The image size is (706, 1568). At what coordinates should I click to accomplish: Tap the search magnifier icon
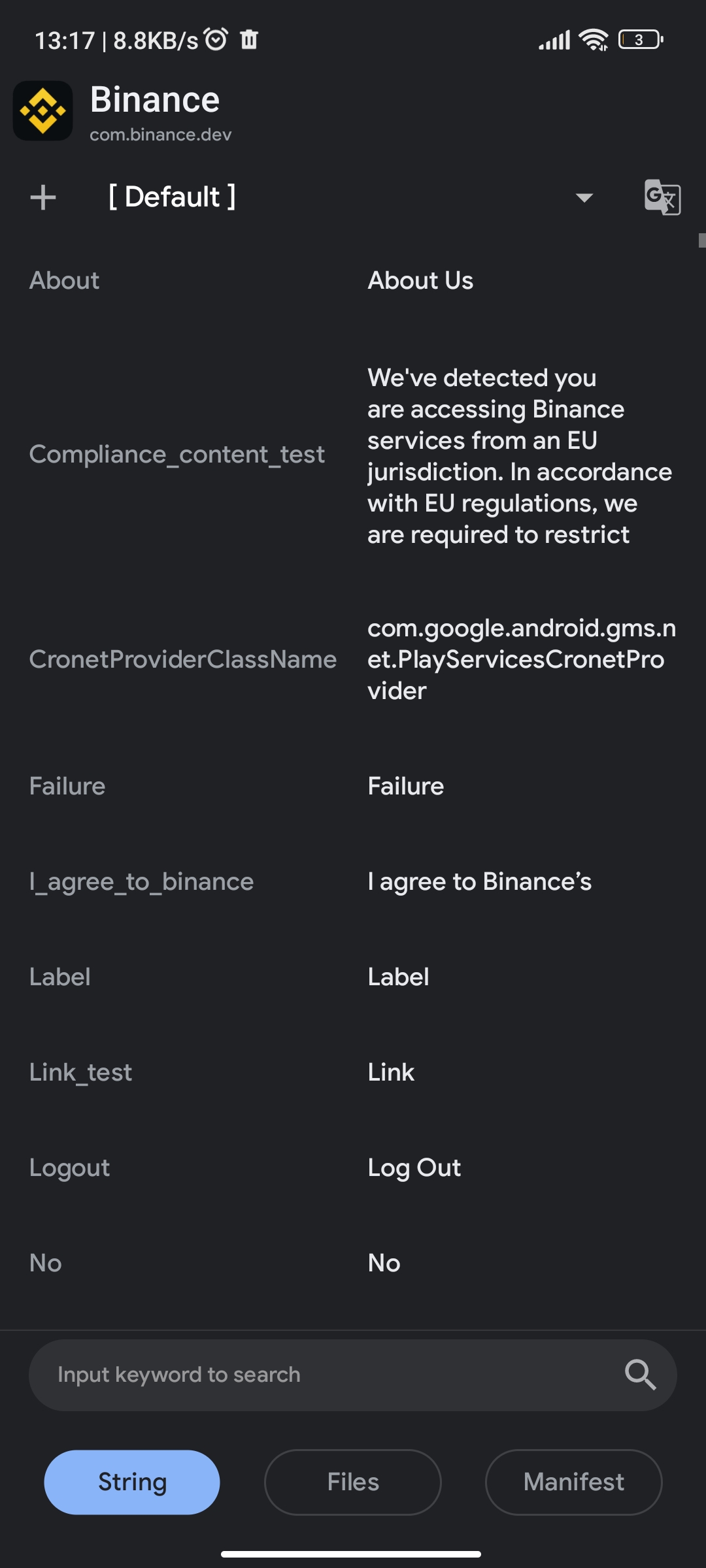click(640, 1375)
